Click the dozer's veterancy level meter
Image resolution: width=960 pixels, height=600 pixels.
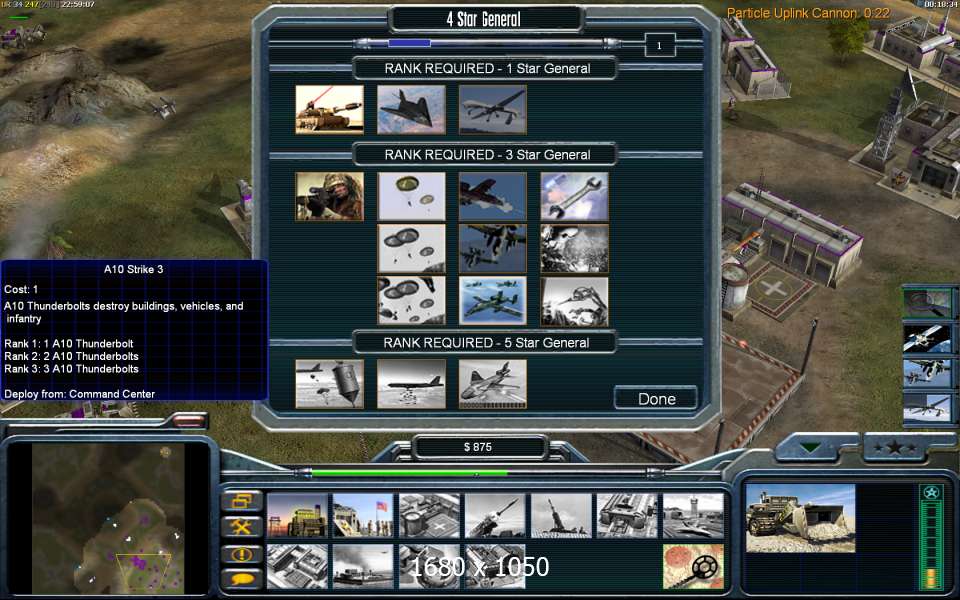[x=931, y=537]
